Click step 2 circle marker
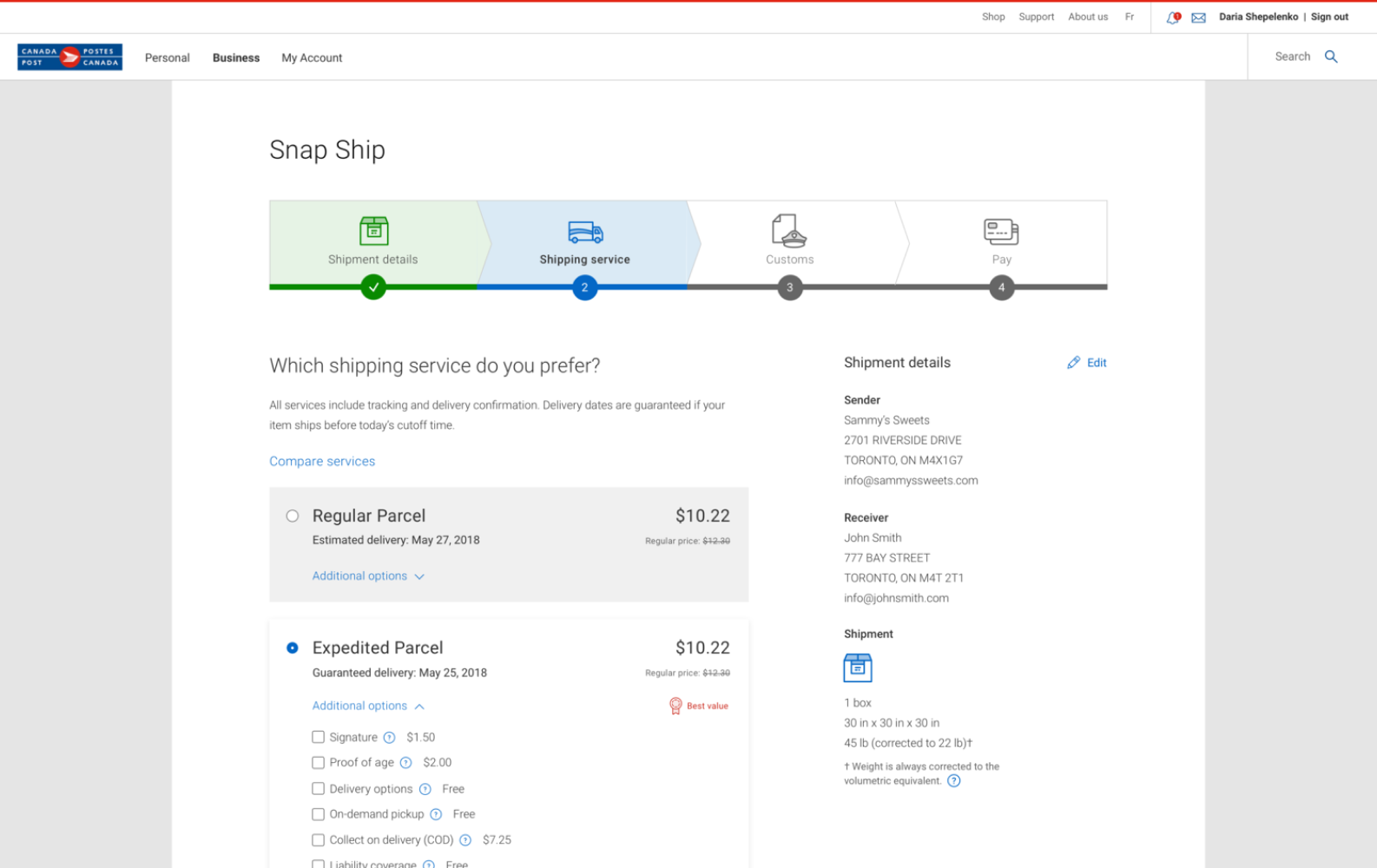The image size is (1377, 868). pyautogui.click(x=585, y=287)
